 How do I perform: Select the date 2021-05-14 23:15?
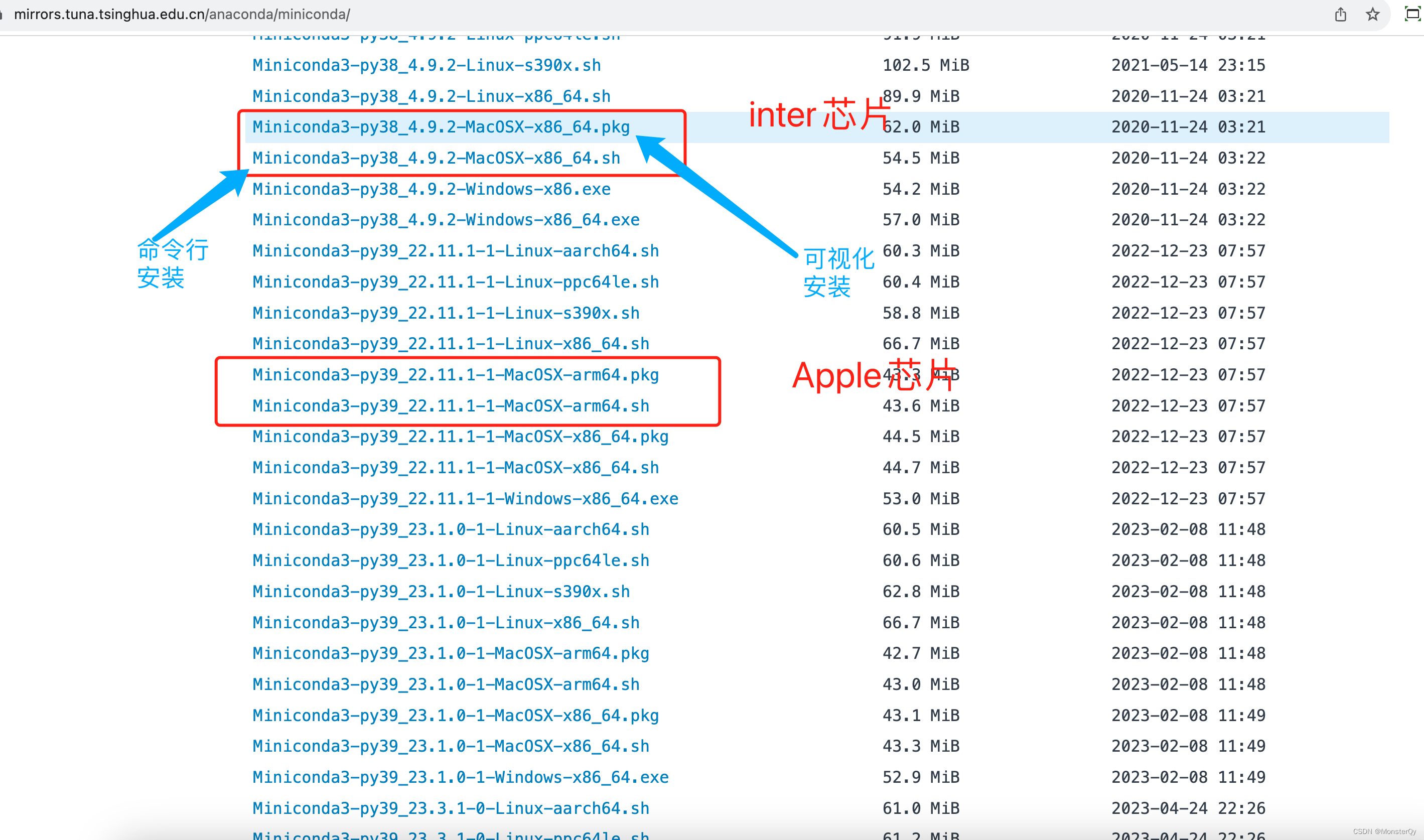coord(1188,65)
